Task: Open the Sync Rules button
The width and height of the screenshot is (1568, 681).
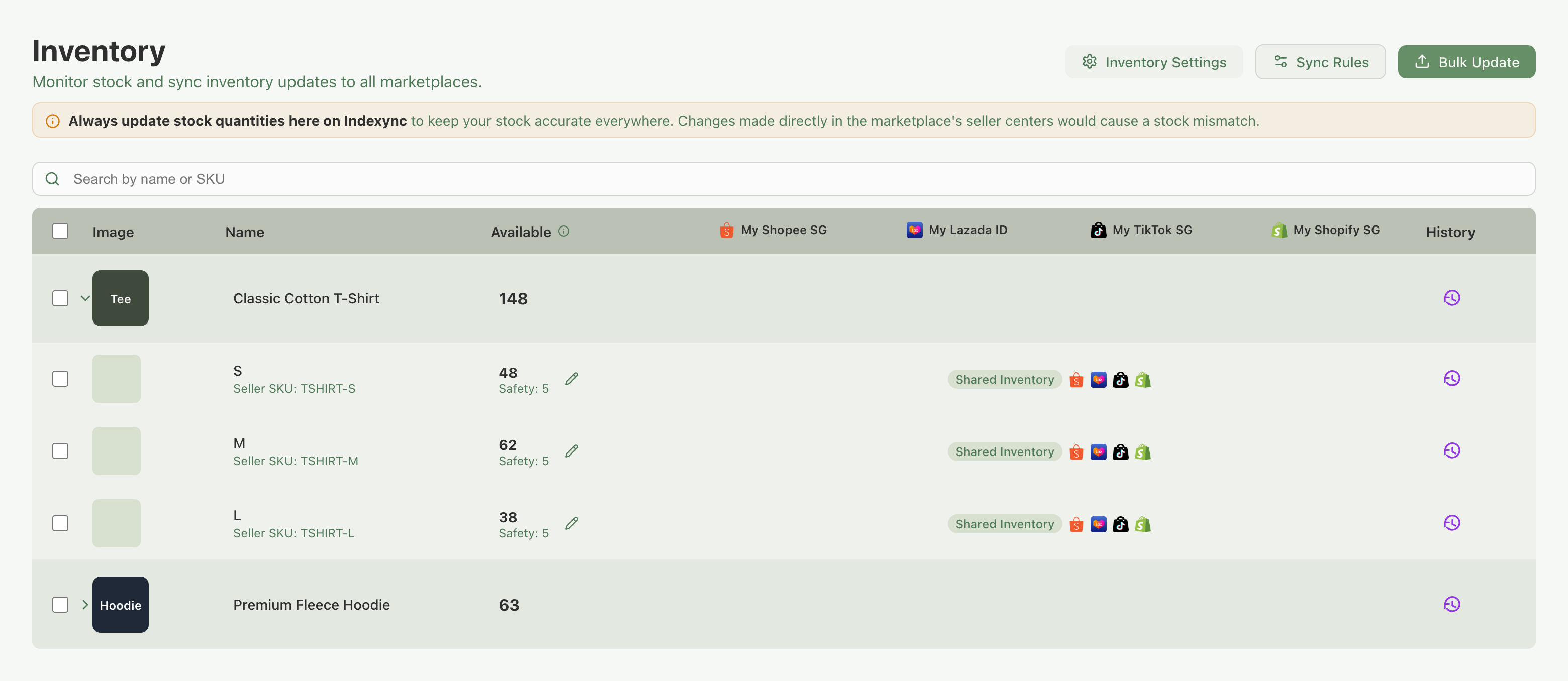Action: [1320, 62]
